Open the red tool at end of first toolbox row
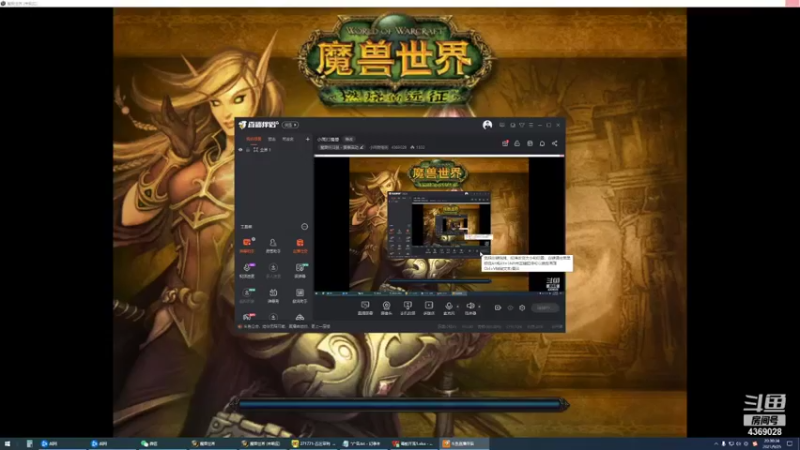 pos(300,245)
